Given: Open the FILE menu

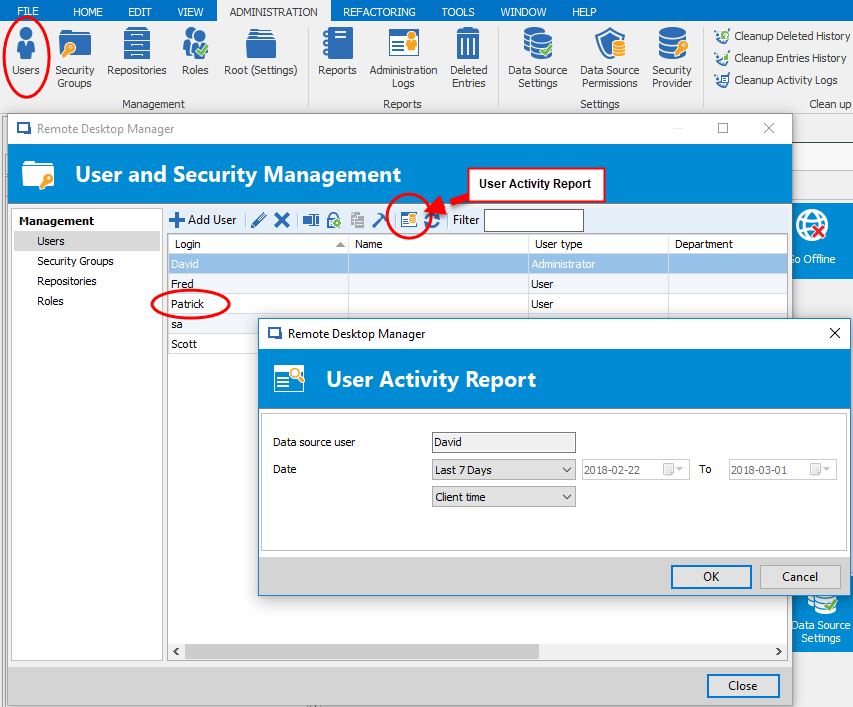Looking at the screenshot, I should [28, 12].
